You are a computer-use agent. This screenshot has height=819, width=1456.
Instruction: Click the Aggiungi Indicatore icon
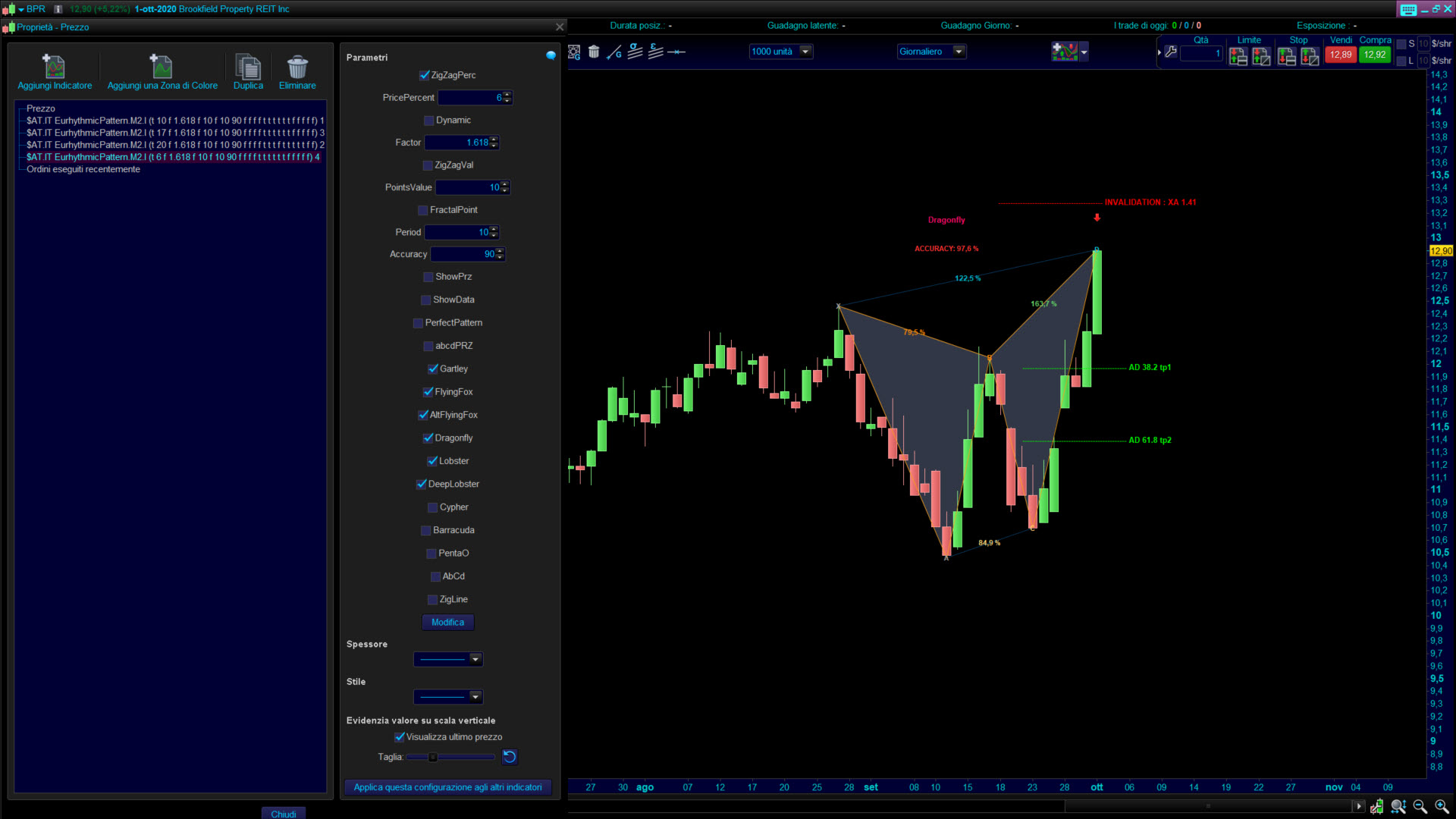coord(54,67)
